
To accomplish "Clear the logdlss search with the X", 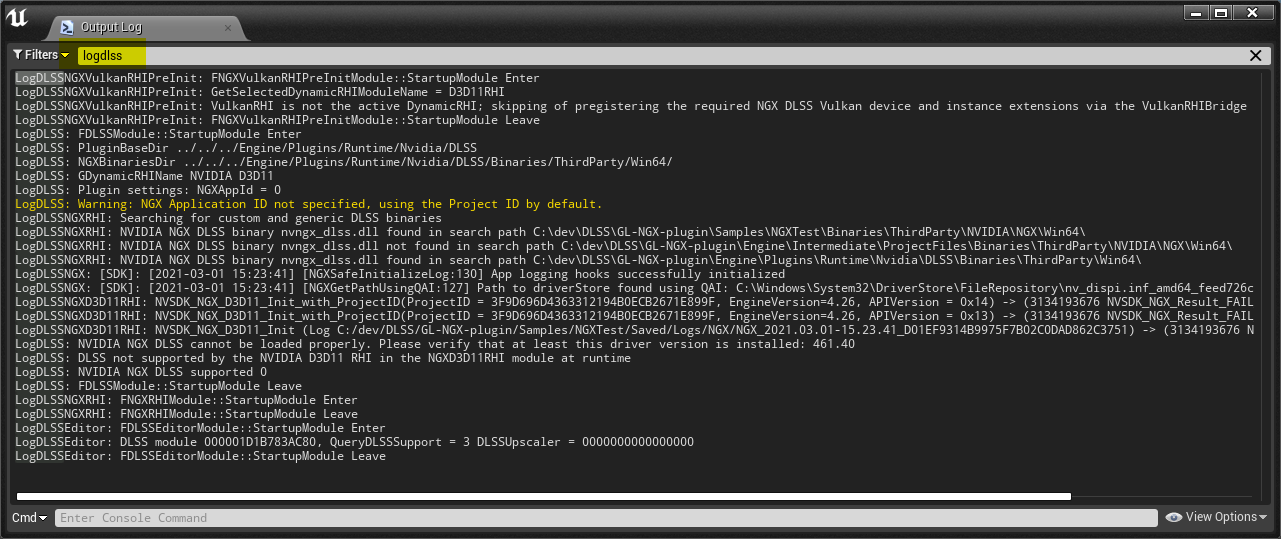I will [x=1256, y=56].
